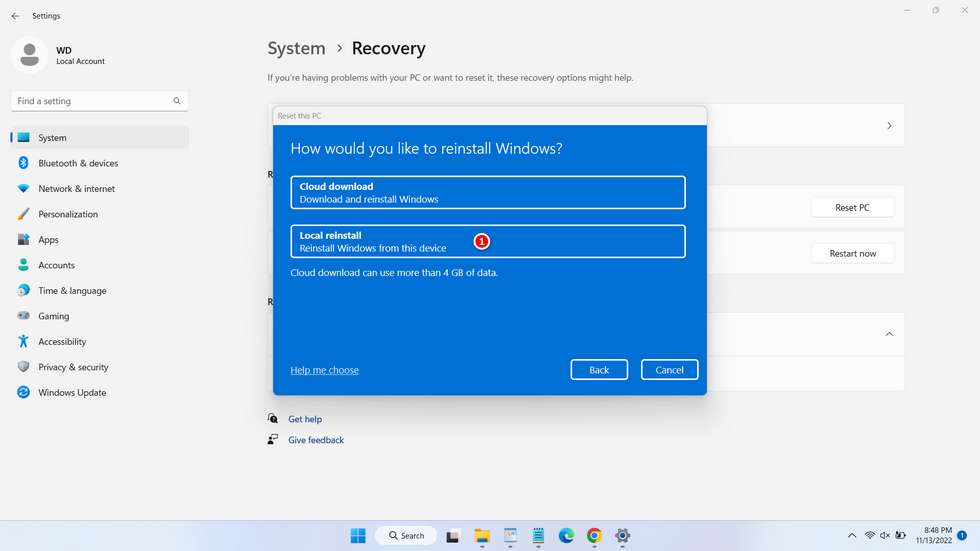Open Time & language settings

[100, 290]
